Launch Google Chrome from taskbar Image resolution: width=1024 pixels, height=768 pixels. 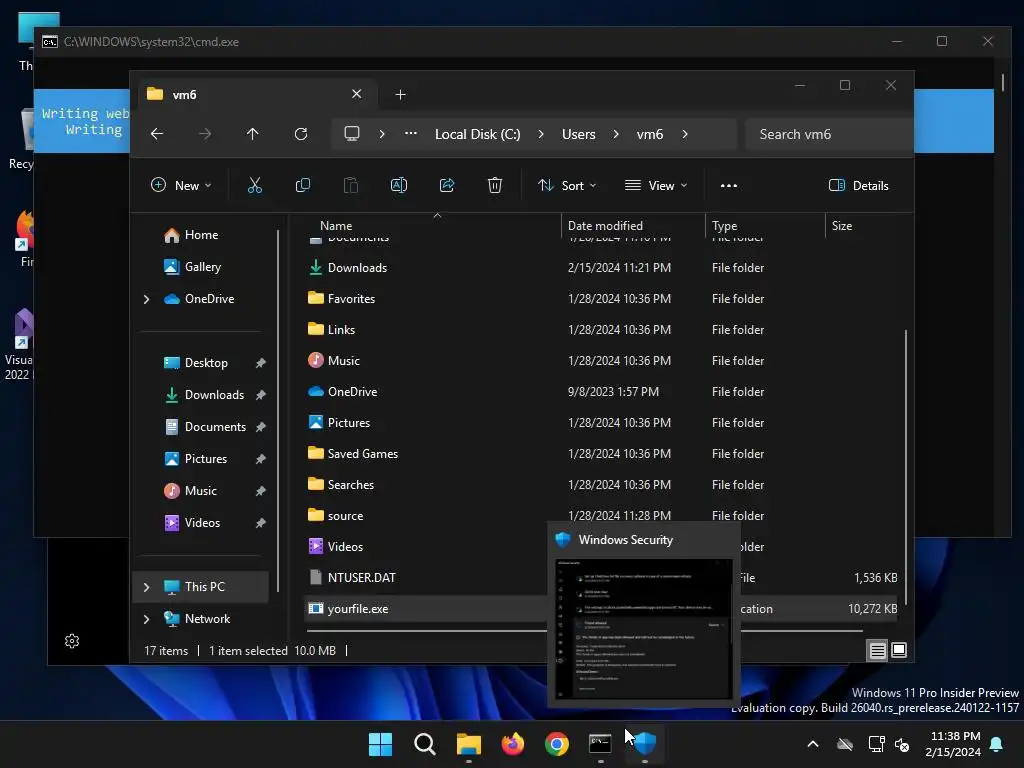click(556, 744)
